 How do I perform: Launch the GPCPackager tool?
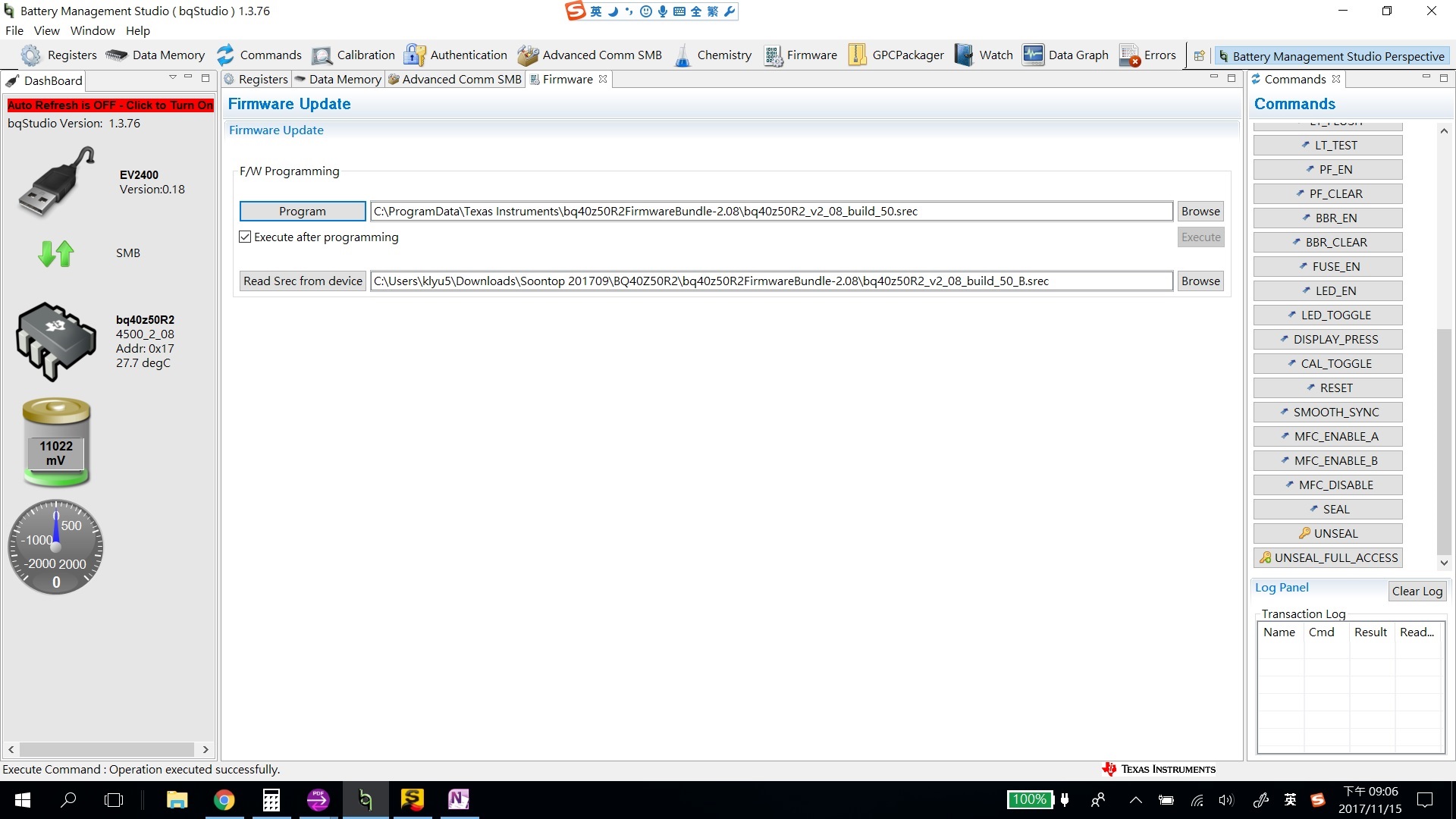896,55
